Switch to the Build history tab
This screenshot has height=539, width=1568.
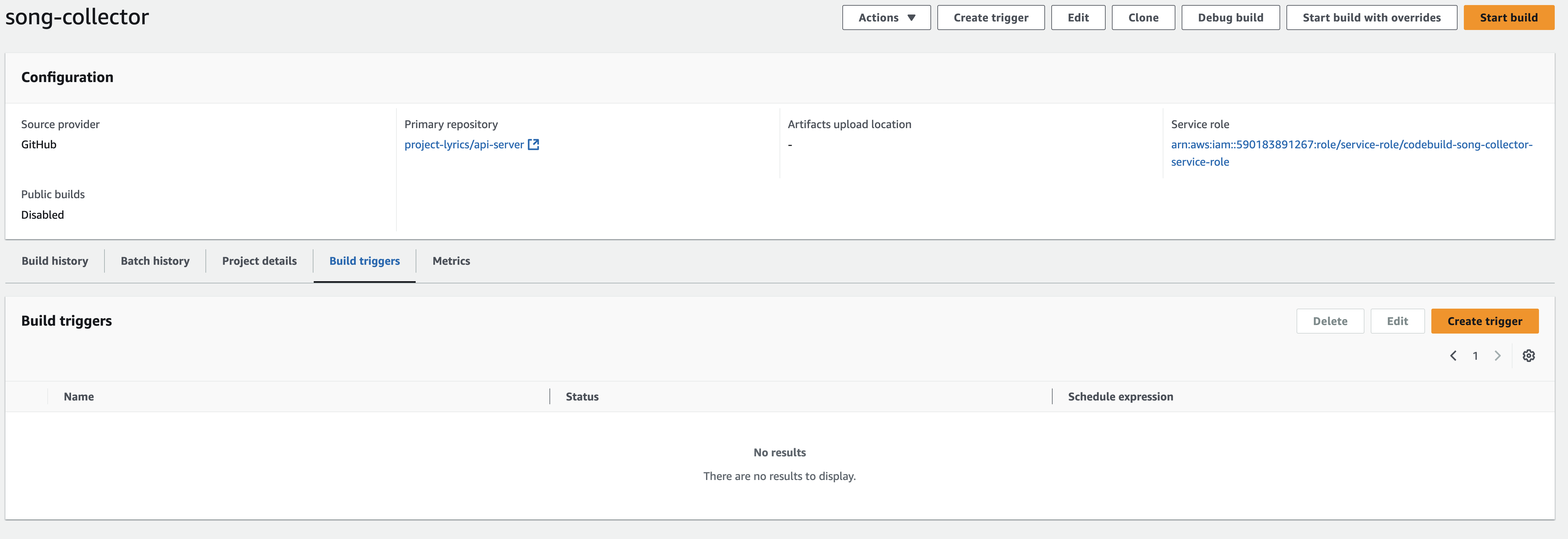pyautogui.click(x=55, y=261)
